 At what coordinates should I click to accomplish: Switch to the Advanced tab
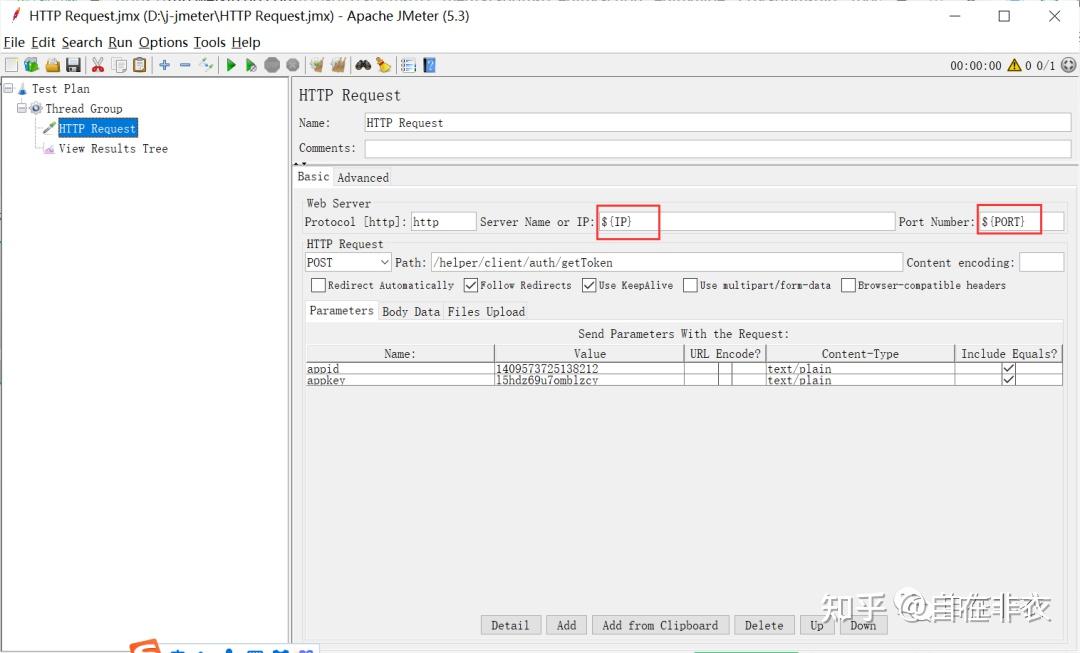[x=363, y=177]
